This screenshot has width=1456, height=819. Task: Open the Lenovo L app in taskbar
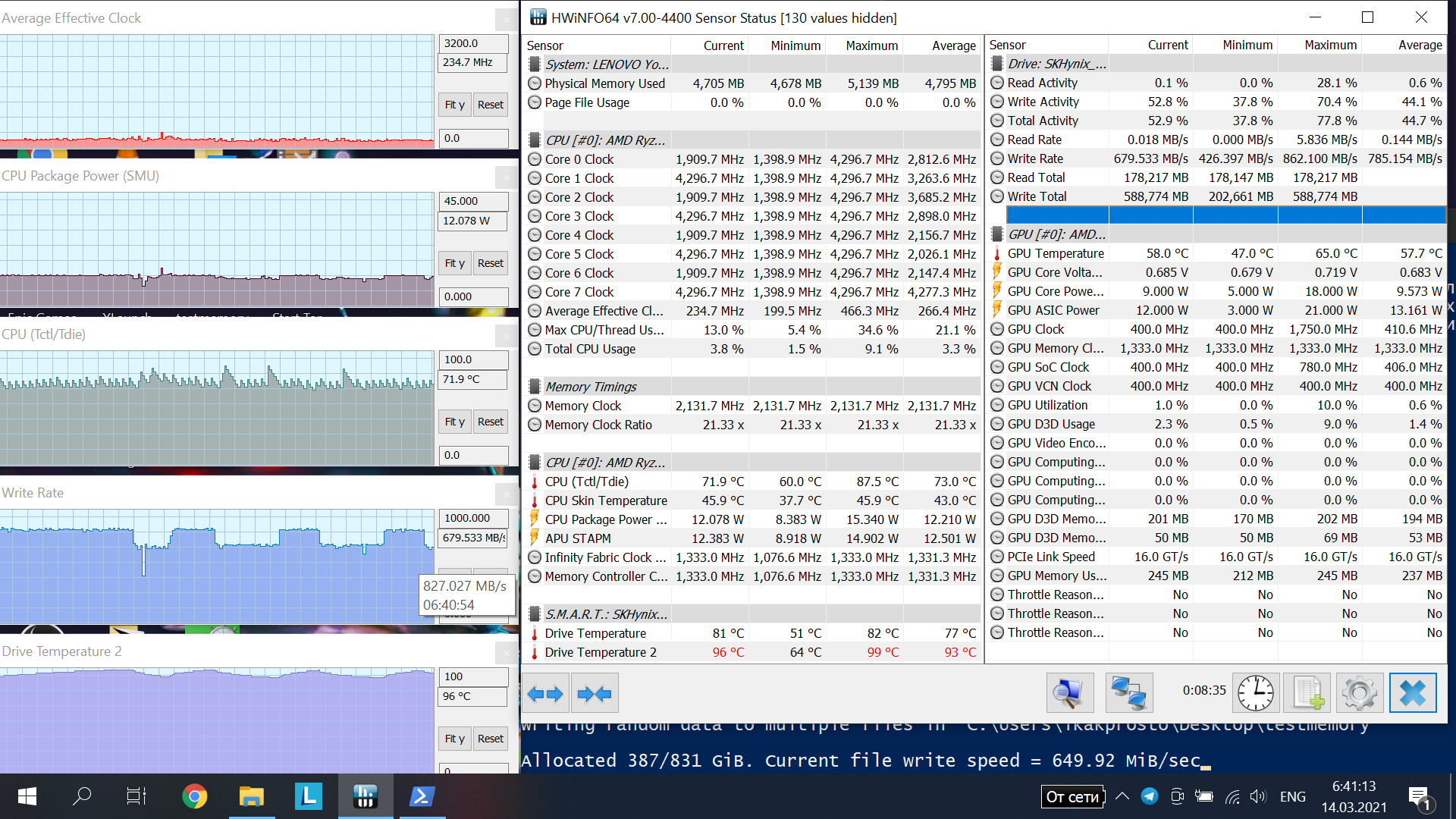[x=308, y=796]
